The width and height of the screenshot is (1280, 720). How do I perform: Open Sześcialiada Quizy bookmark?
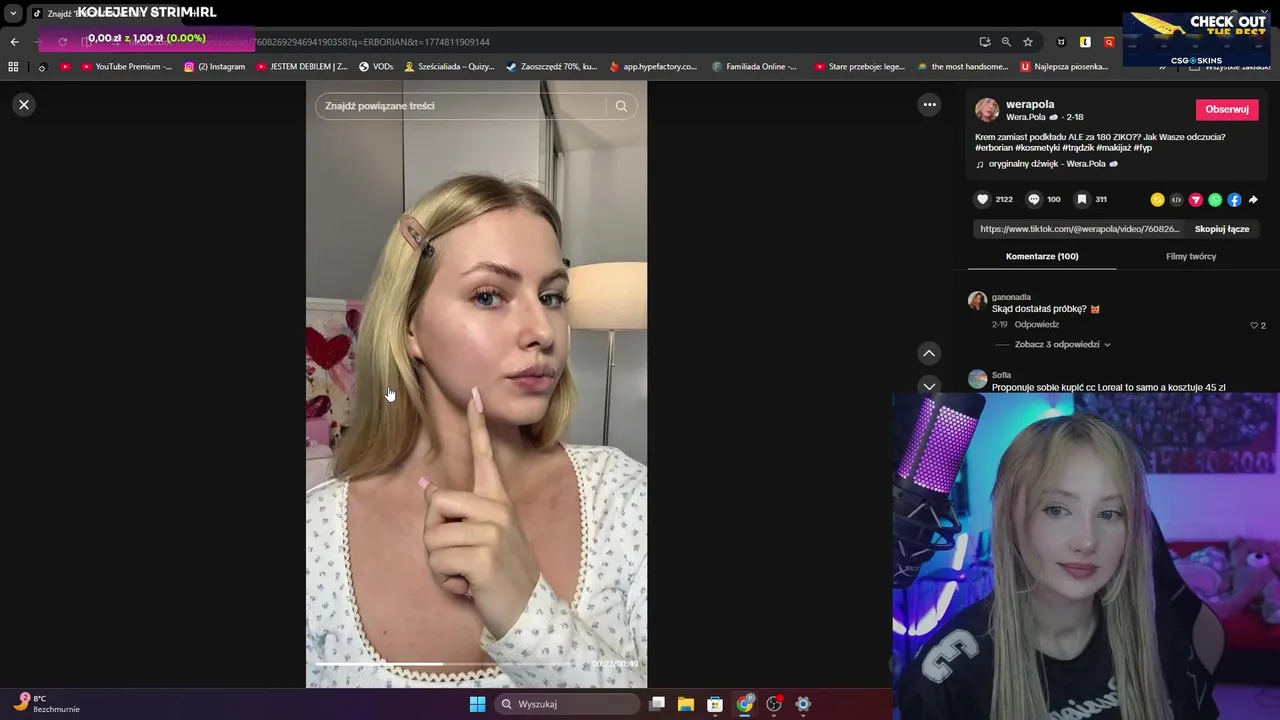[449, 67]
